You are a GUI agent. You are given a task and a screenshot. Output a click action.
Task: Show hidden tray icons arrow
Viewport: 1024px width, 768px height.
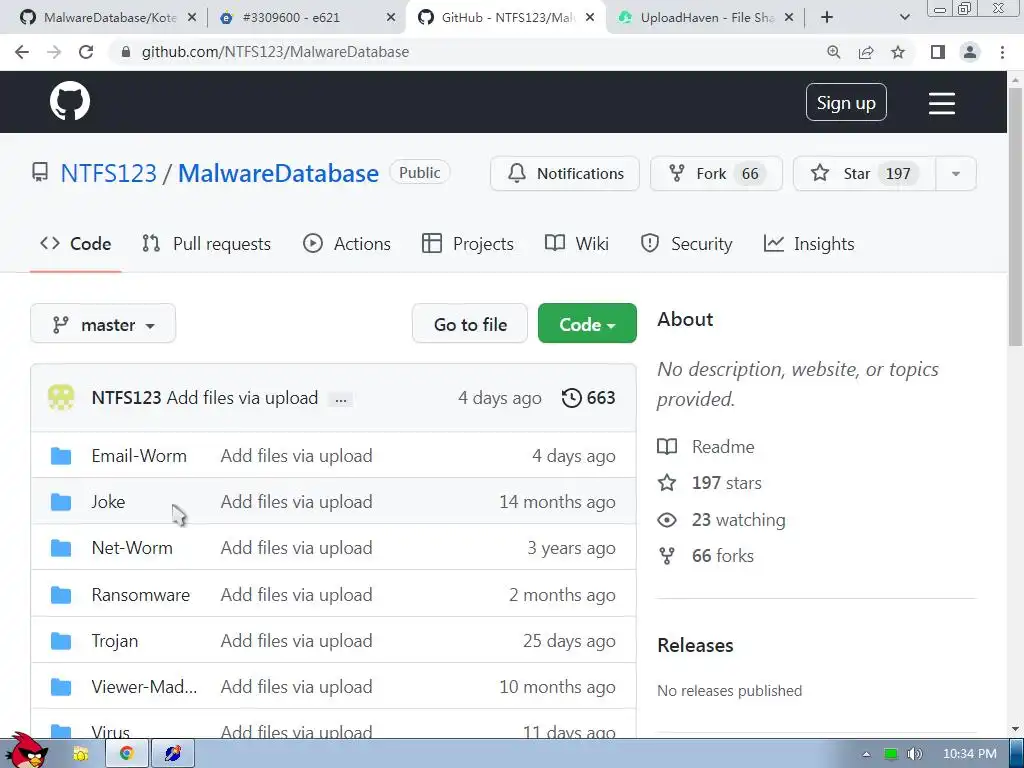[866, 754]
